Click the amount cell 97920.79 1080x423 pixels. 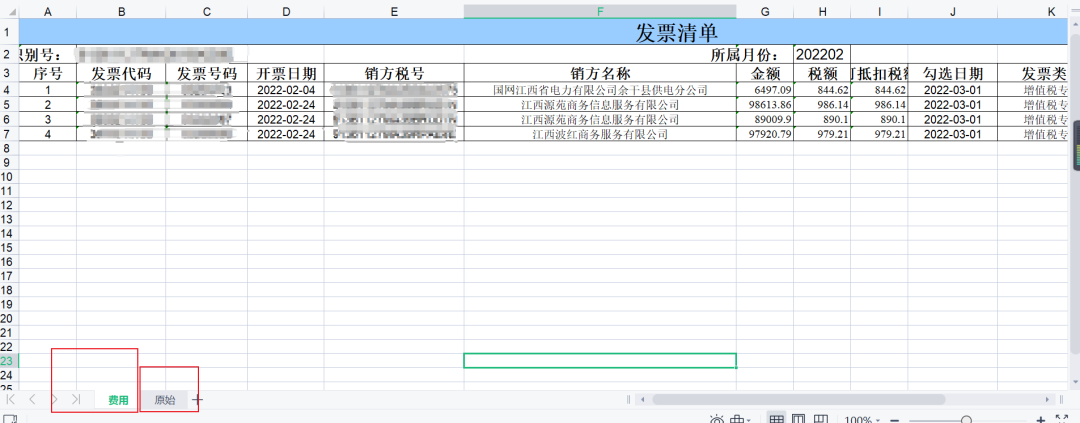pos(765,134)
